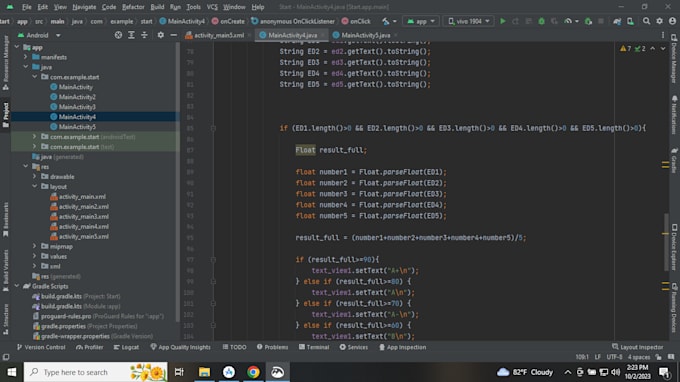Click the select opened file target icon

[x=118, y=35]
